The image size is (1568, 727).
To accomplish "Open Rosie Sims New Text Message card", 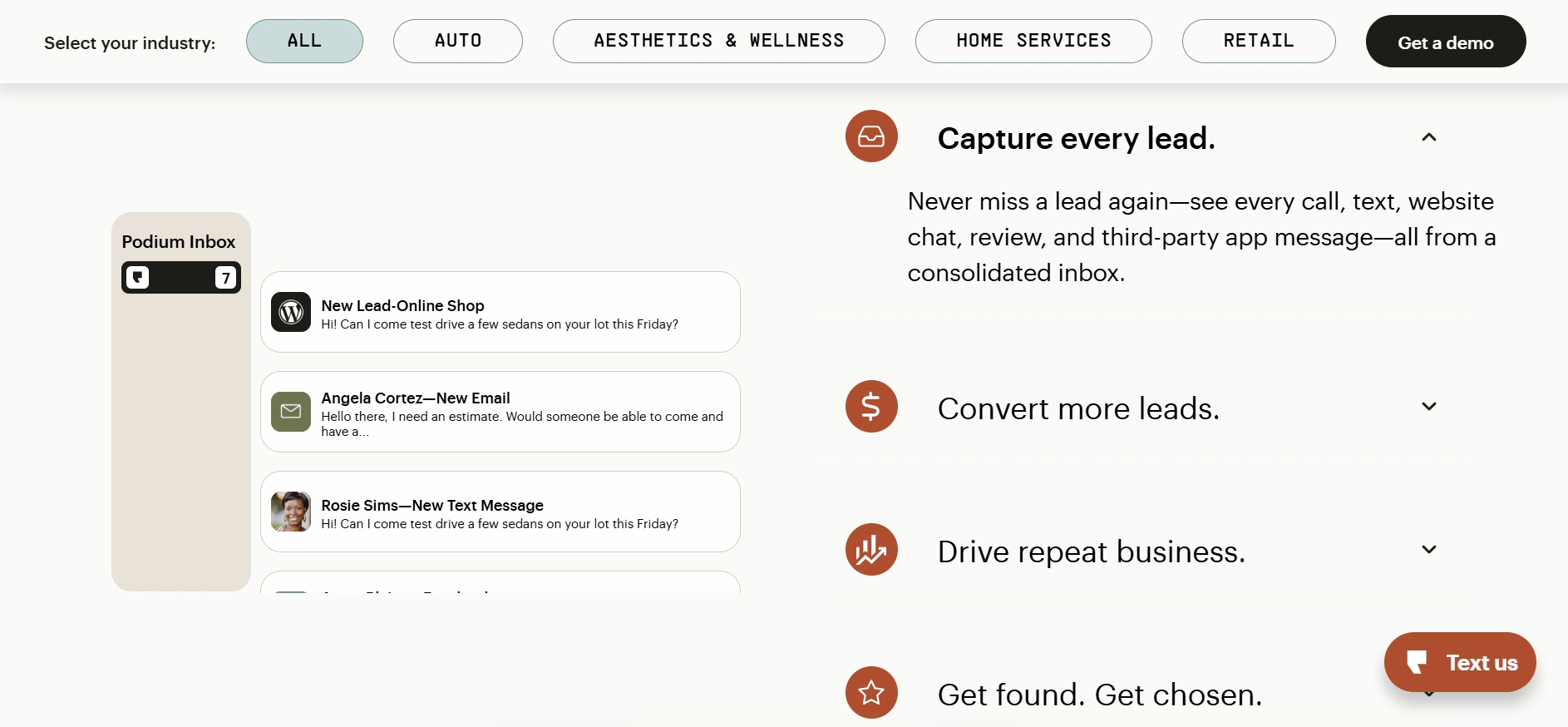I will pyautogui.click(x=500, y=512).
